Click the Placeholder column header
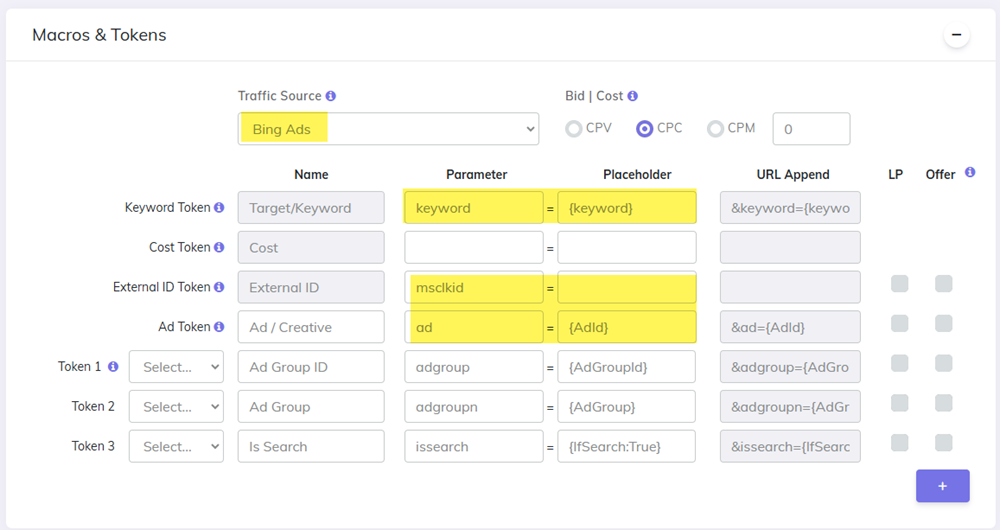This screenshot has height=530, width=1000. (637, 175)
